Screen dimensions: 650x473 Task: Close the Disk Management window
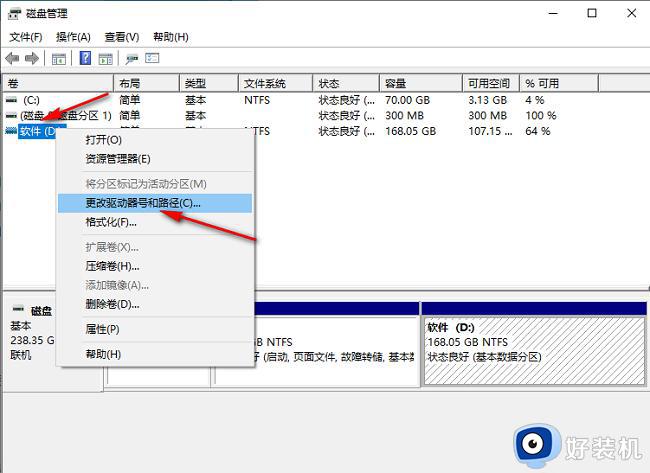(x=631, y=13)
